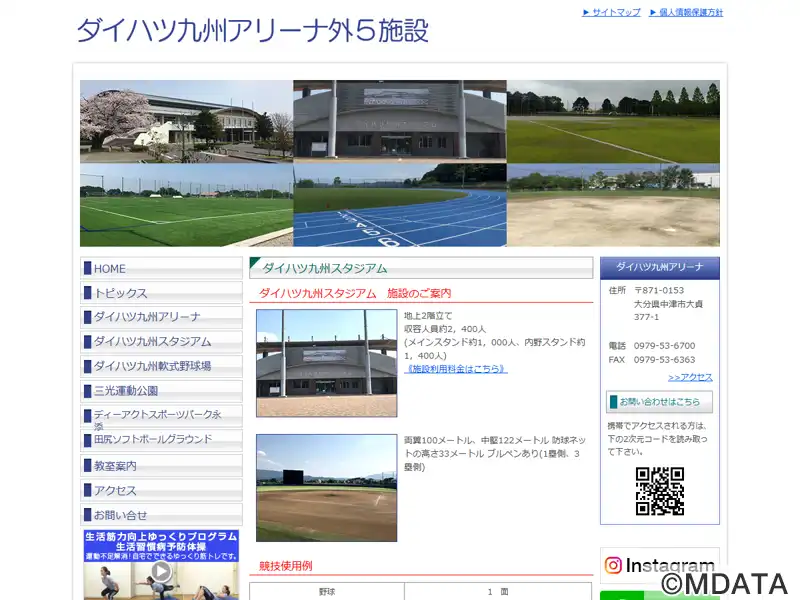
Task: Open 田尻ソフトボールグラウンド menu item
Action: 161,440
